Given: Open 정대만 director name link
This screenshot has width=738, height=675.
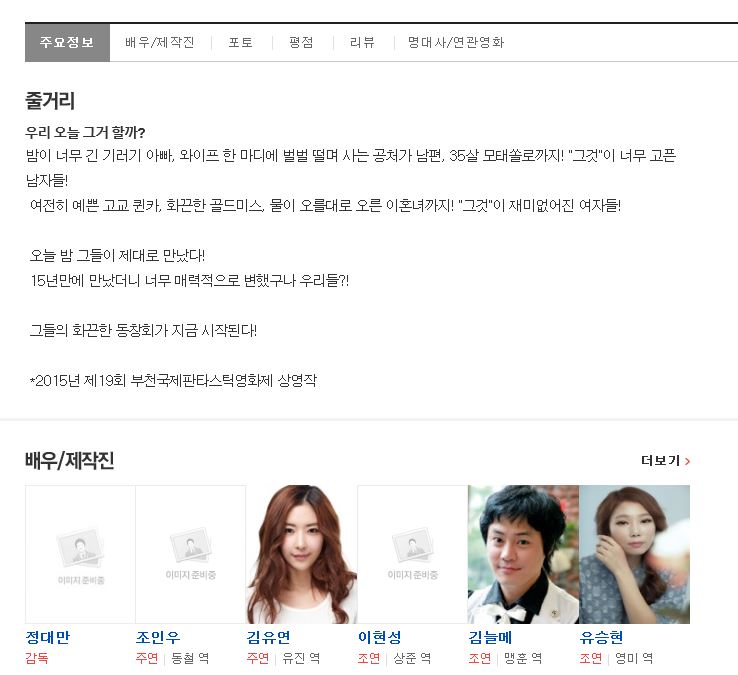Looking at the screenshot, I should 48,637.
